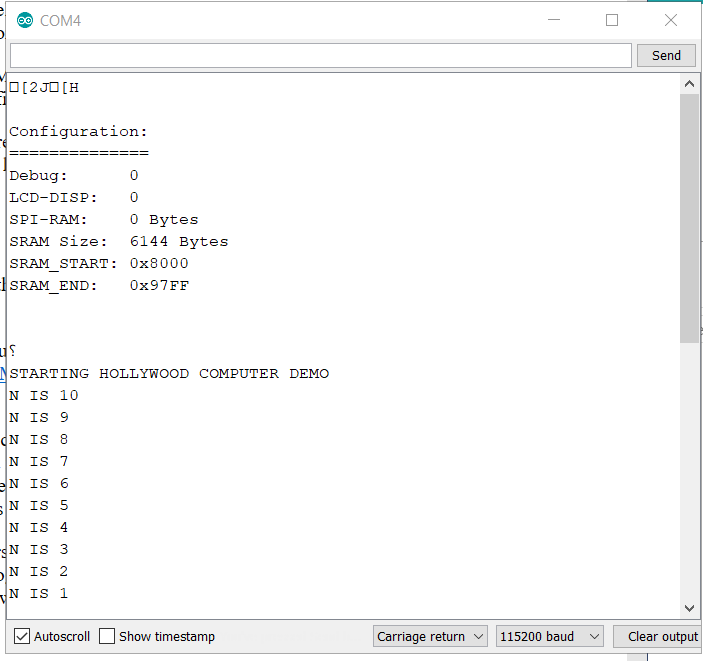
Task: Disable the Autoscroll checkbox
Action: [x=22, y=636]
